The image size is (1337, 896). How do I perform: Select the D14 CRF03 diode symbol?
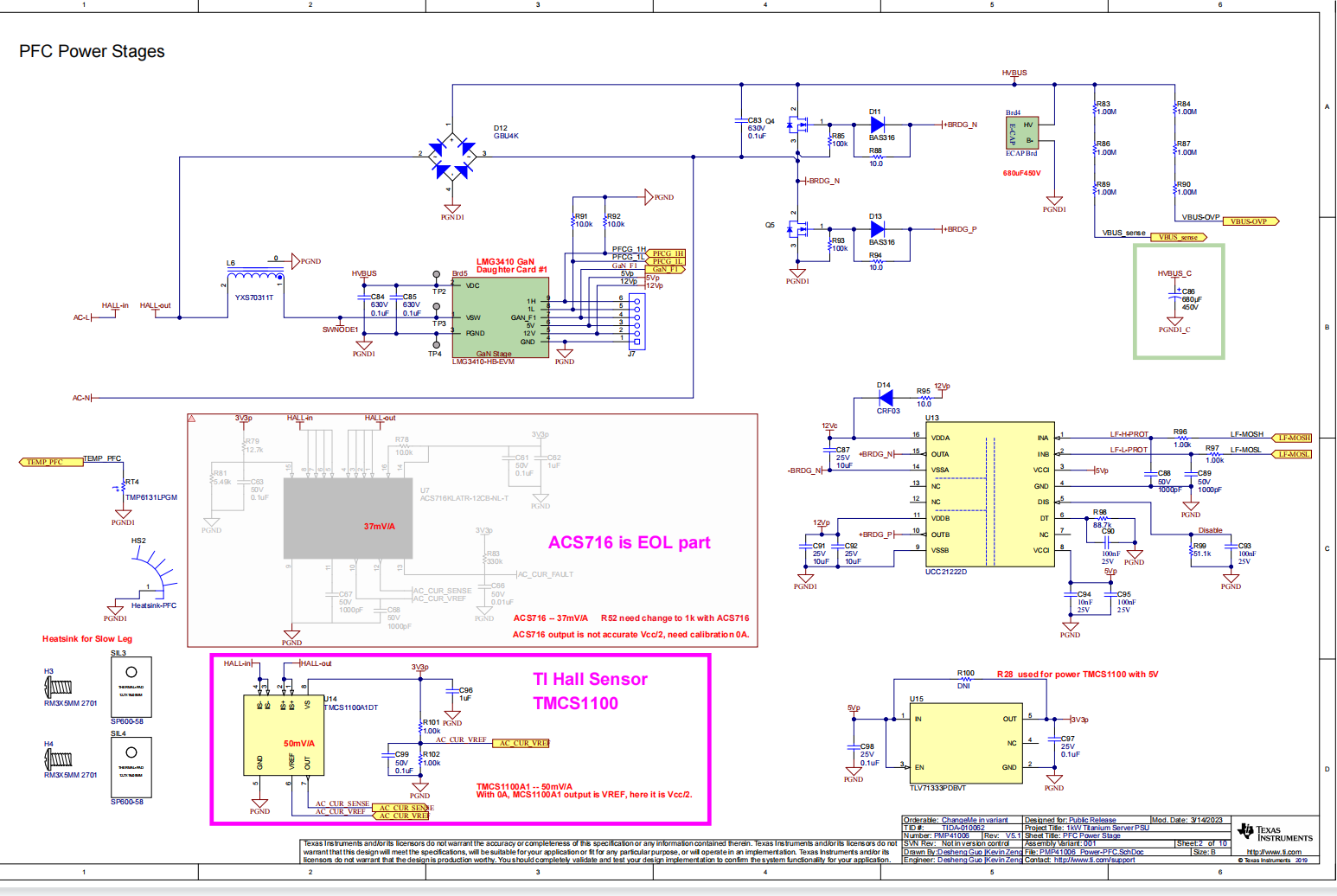pyautogui.click(x=885, y=398)
